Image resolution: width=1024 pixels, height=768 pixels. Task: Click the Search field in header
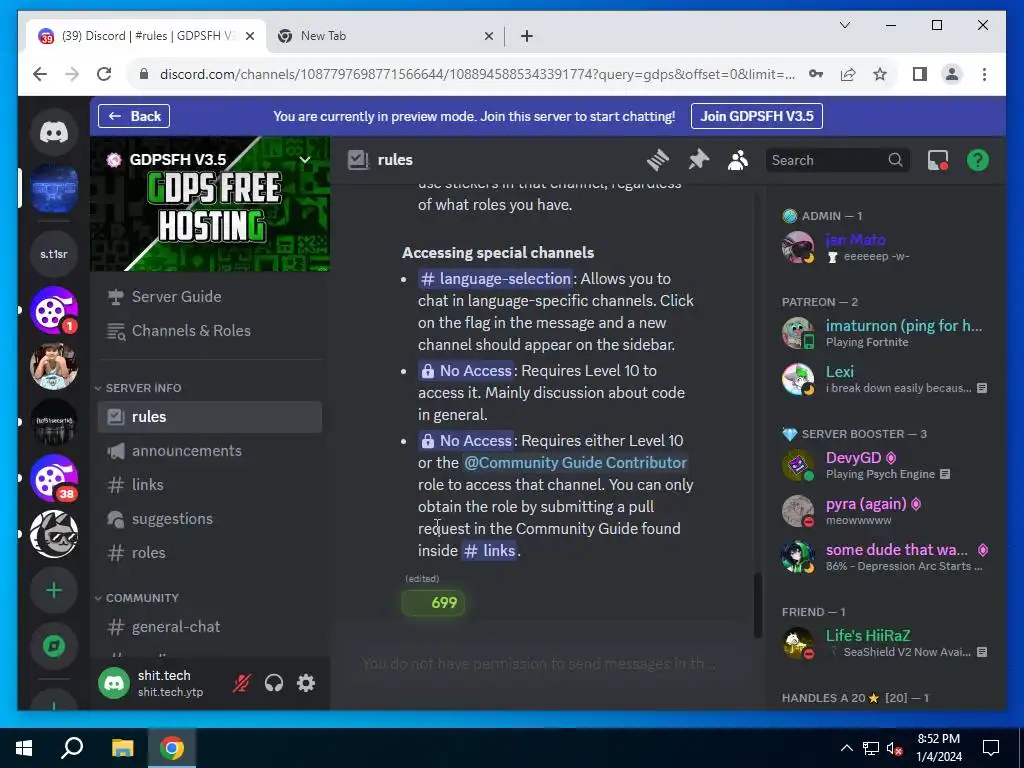coord(837,160)
